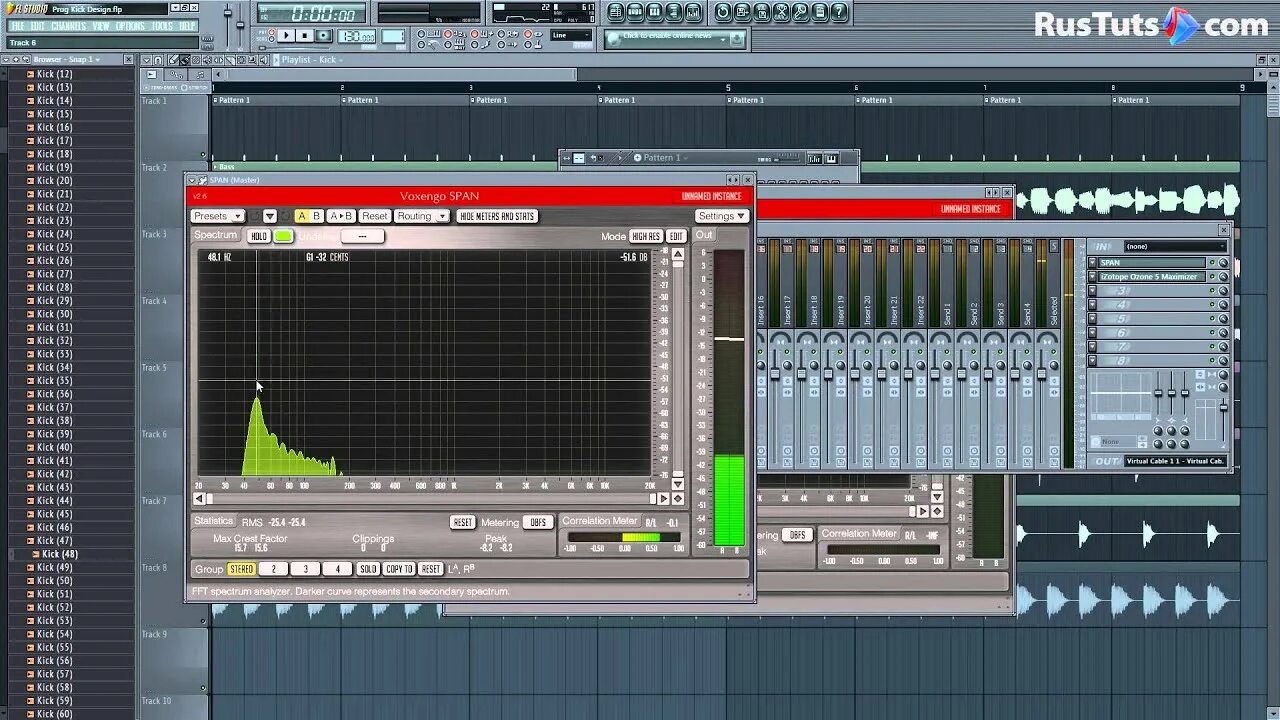Click Reset button in SPAN top bar

375,216
